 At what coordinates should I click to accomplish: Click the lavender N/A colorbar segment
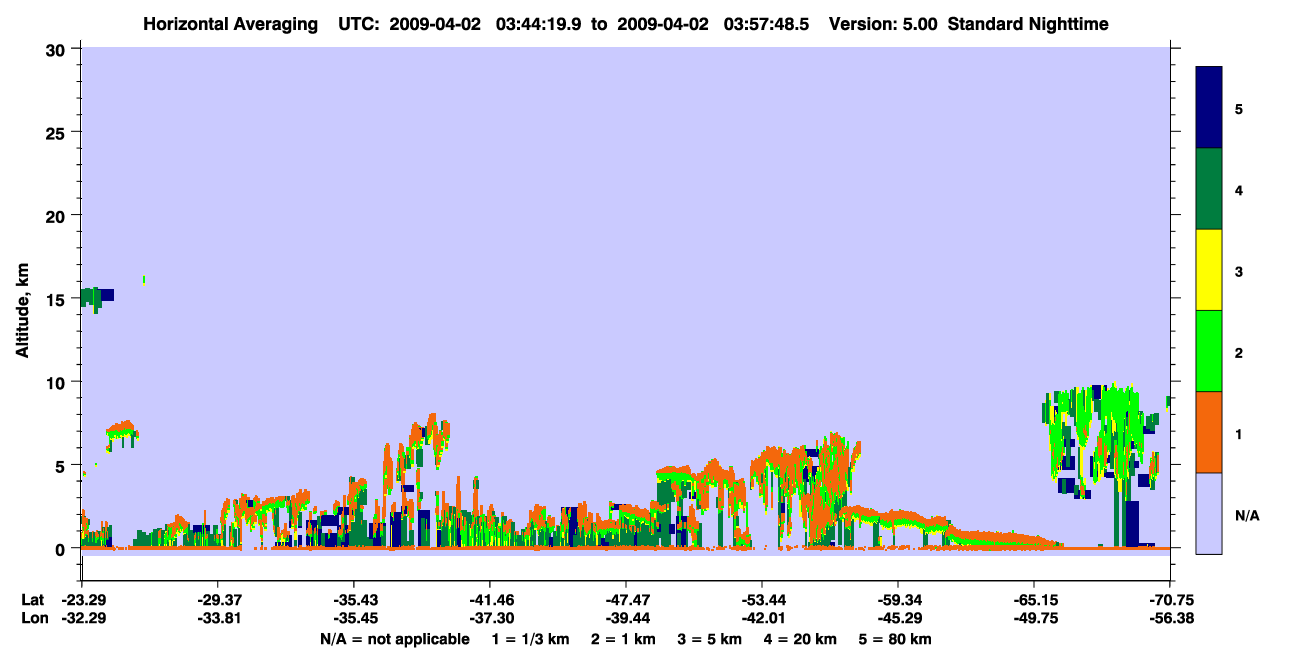point(1209,513)
